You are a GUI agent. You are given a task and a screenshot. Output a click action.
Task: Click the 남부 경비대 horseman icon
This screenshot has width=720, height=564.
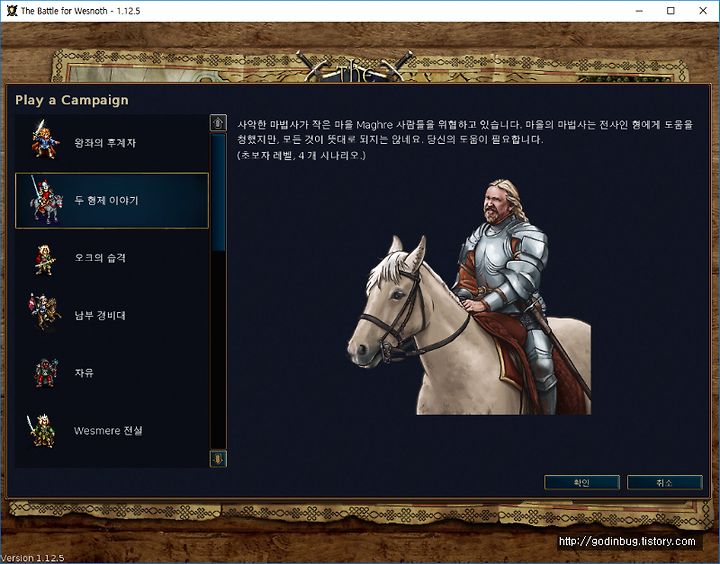[45, 312]
